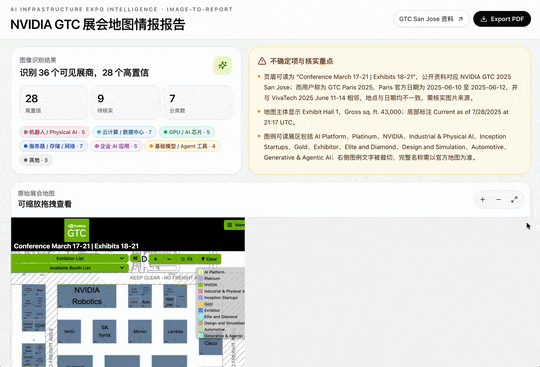The width and height of the screenshot is (540, 367).
Task: Select the 云计算 / 数据中心 · 7 tag
Action: click(124, 132)
